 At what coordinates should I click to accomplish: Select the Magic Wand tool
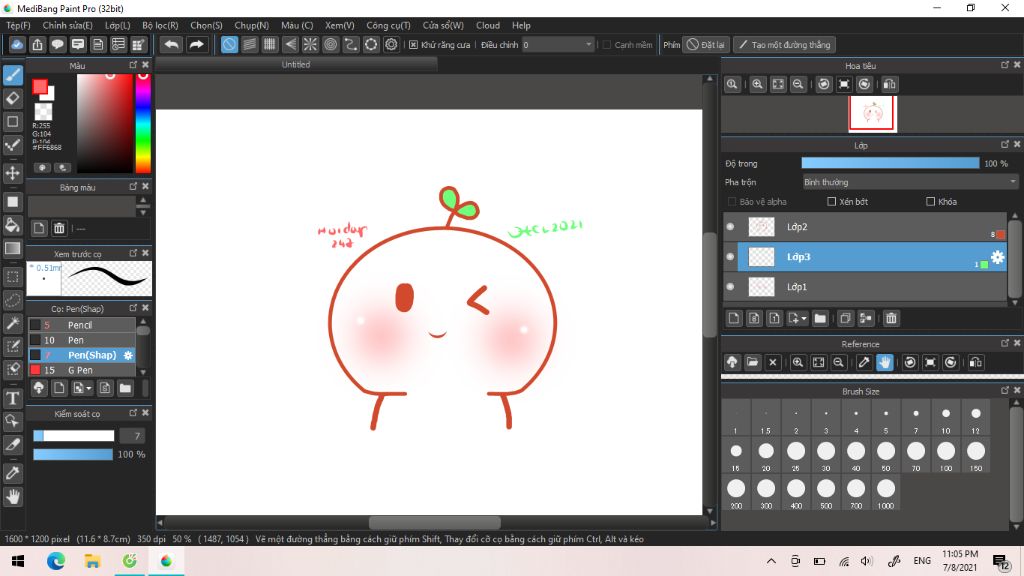click(13, 323)
